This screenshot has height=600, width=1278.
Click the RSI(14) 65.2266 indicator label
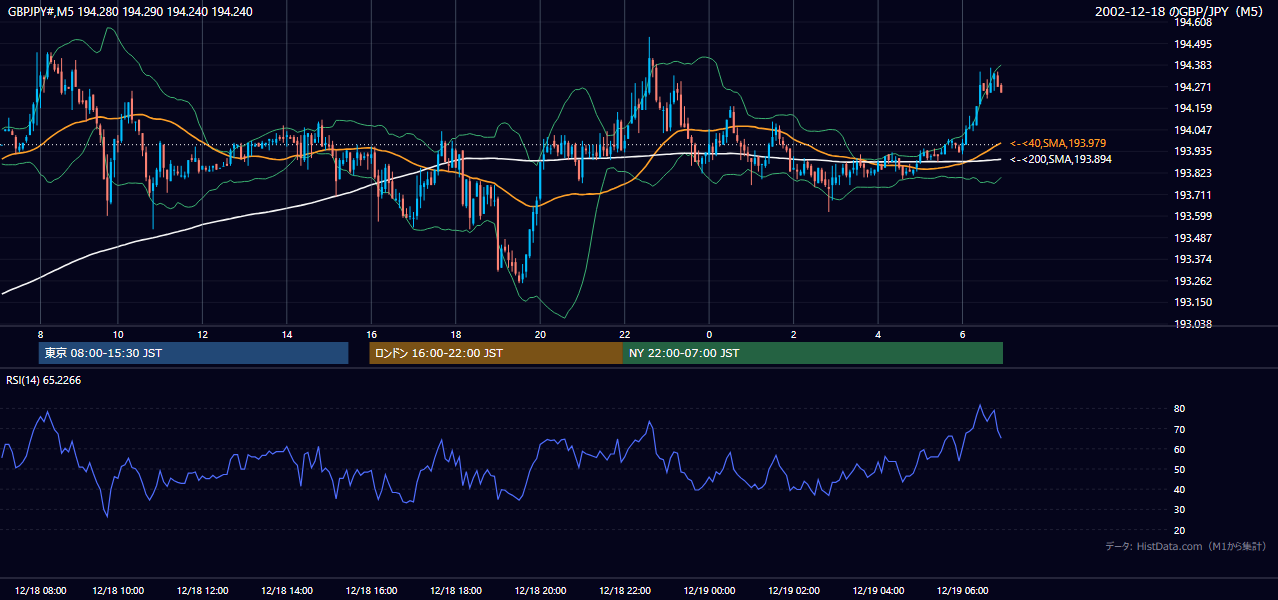click(x=43, y=380)
